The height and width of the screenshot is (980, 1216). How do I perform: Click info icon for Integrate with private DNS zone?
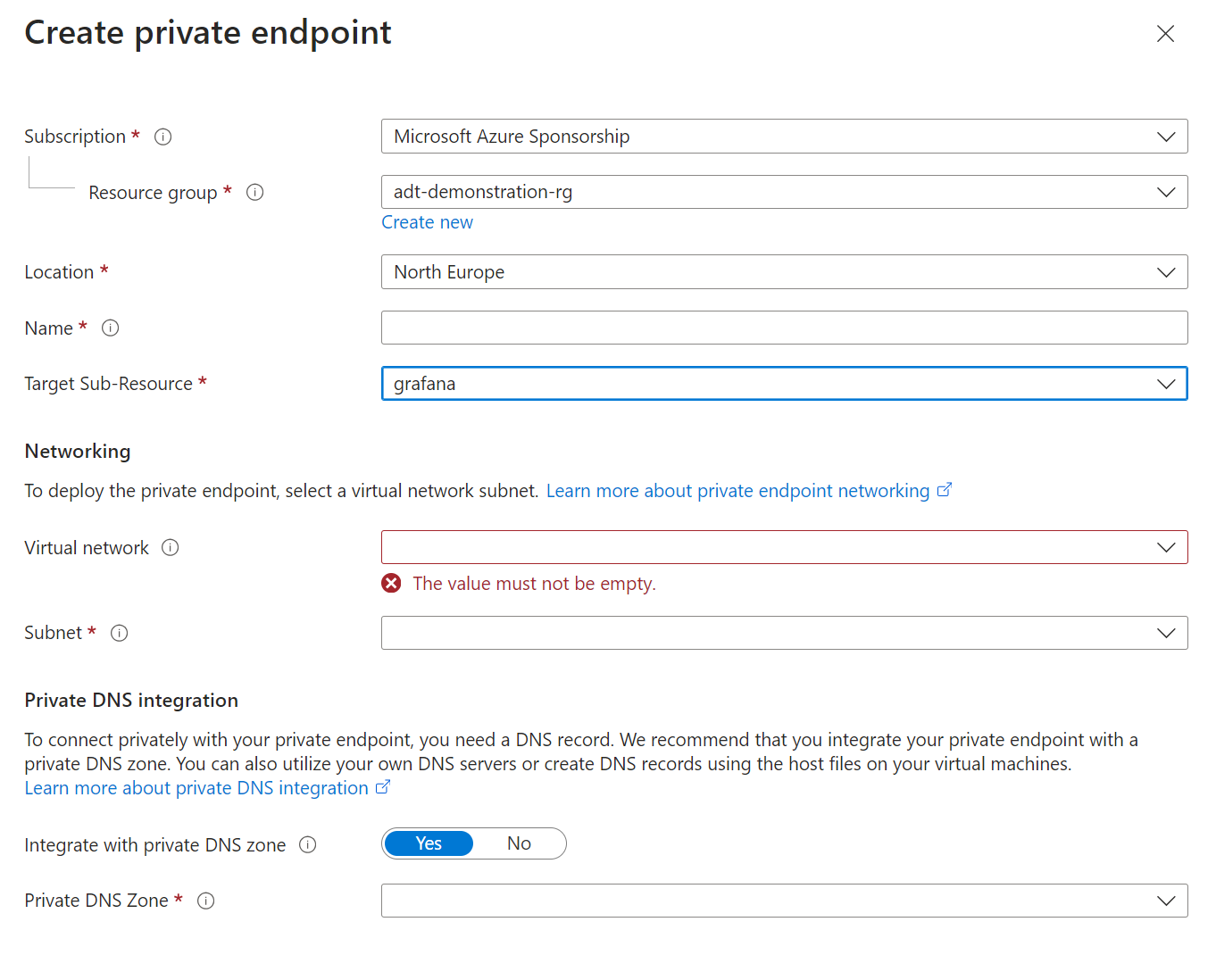(308, 844)
